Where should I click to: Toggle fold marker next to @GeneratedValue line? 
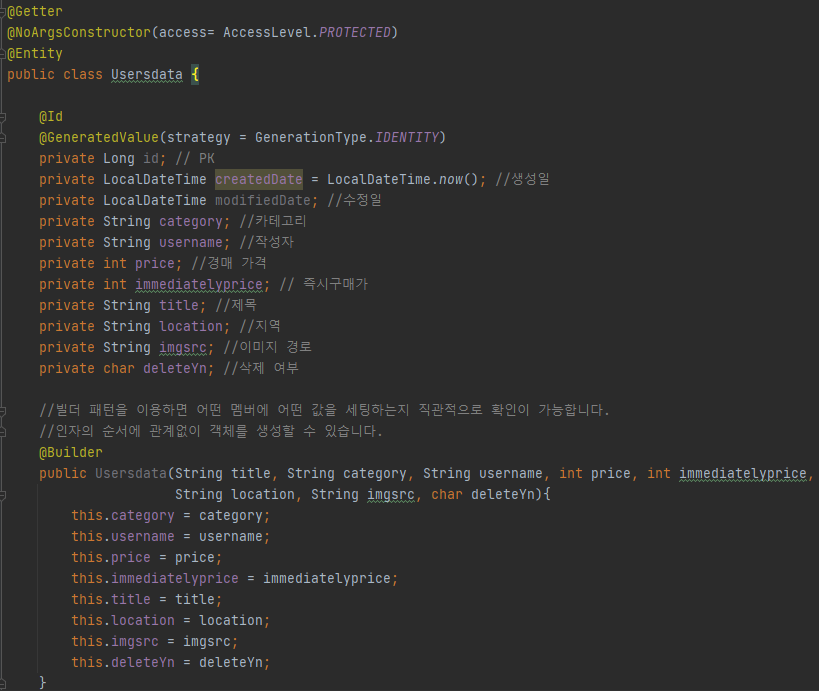(3, 138)
